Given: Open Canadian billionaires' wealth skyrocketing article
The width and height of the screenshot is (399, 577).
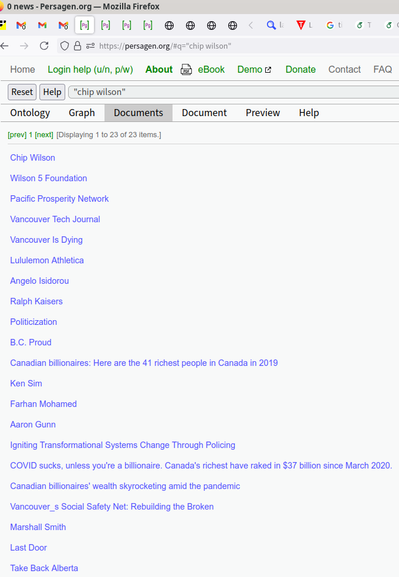Looking at the screenshot, I should point(125,486).
